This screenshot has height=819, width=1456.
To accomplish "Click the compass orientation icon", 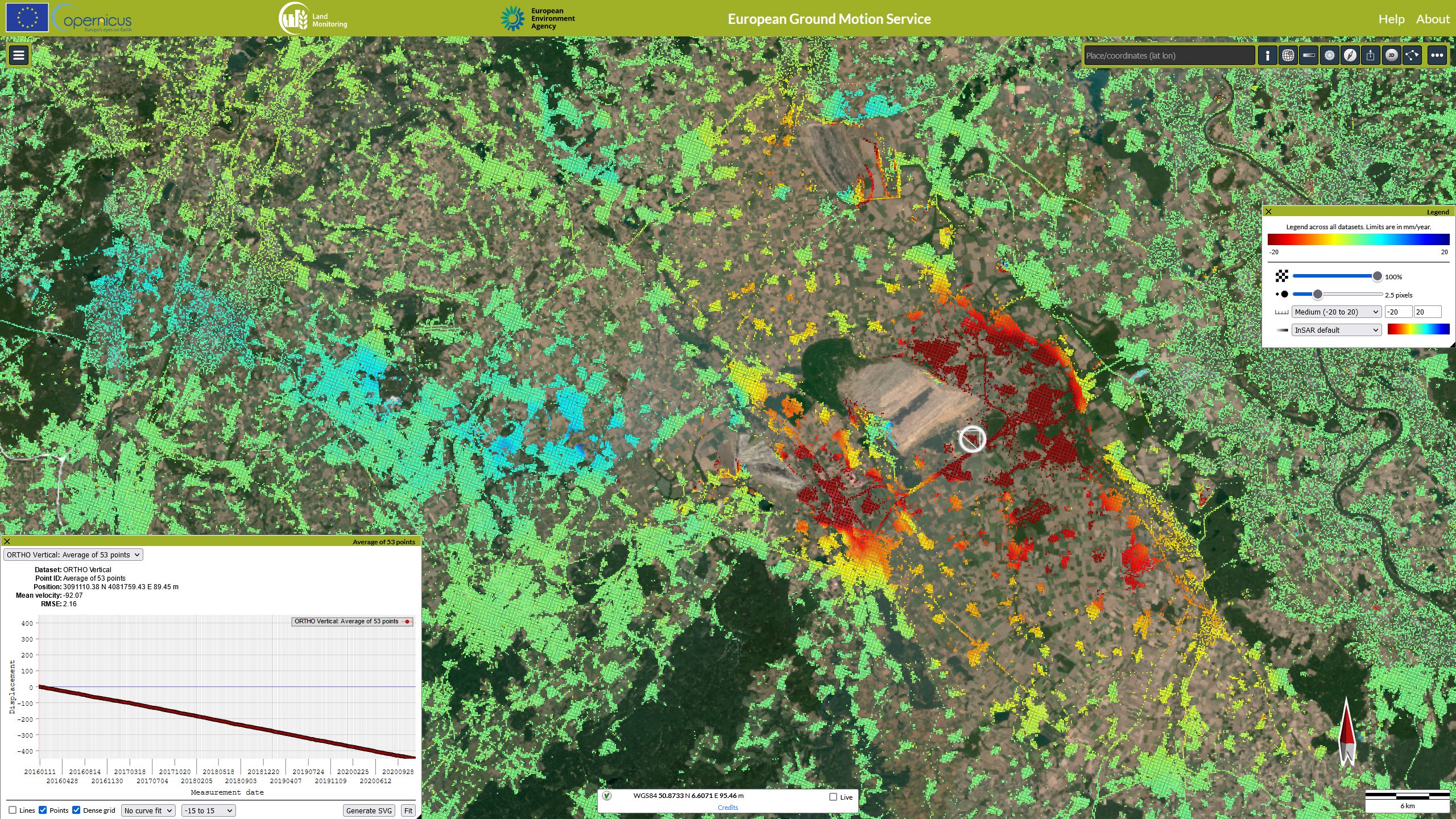I will pos(1350,55).
